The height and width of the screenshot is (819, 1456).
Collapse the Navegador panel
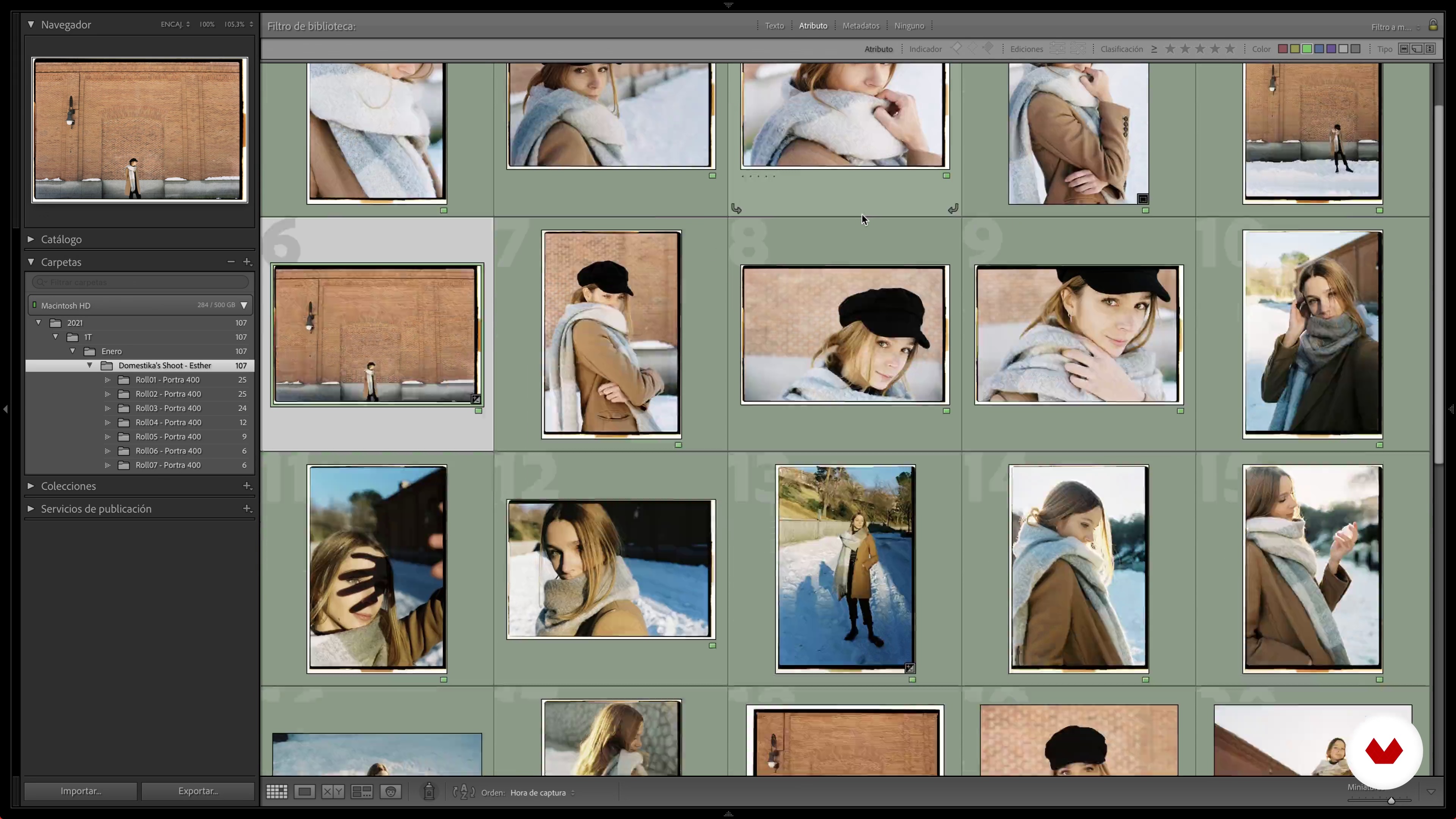[30, 24]
